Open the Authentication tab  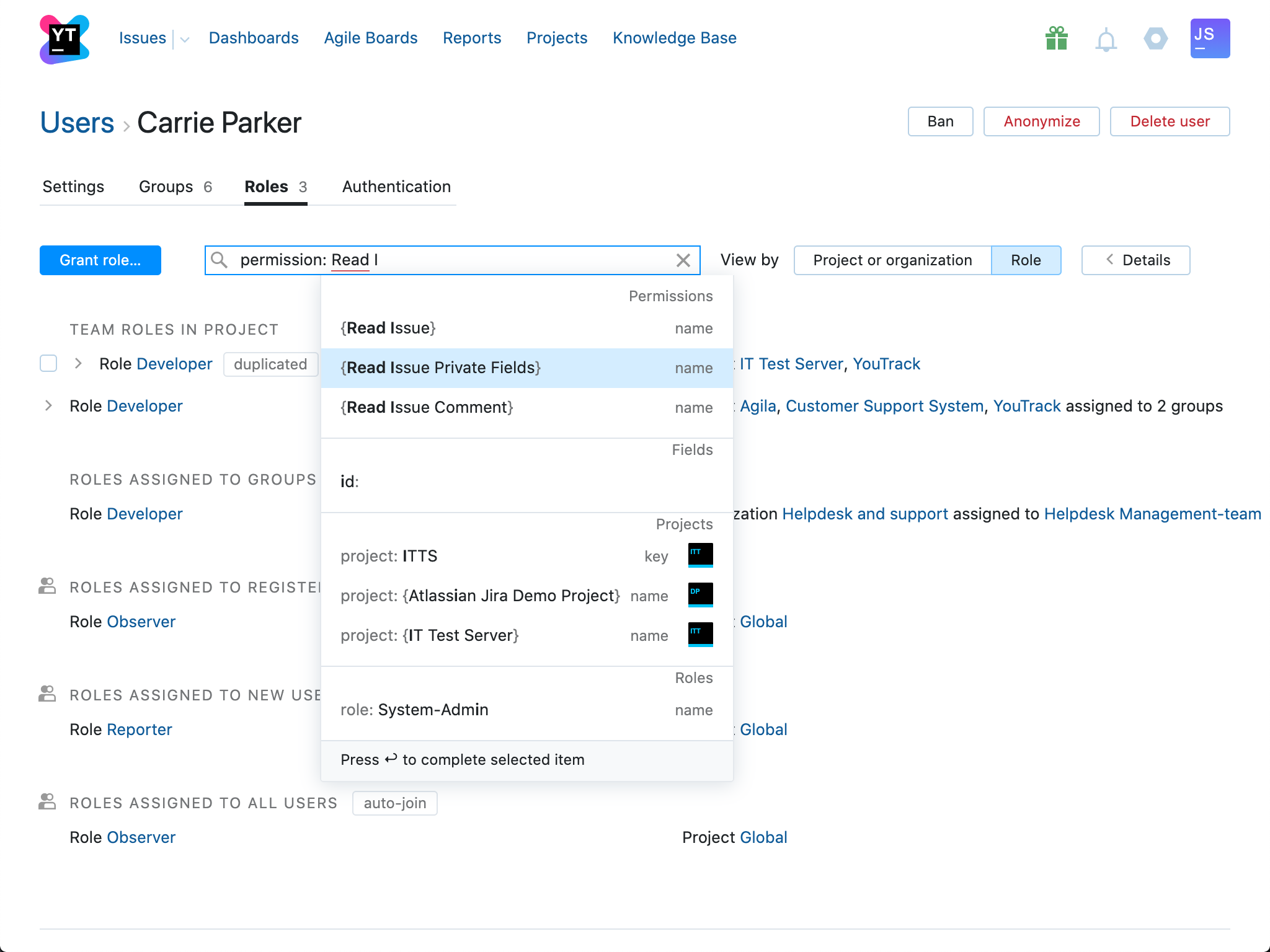click(396, 187)
